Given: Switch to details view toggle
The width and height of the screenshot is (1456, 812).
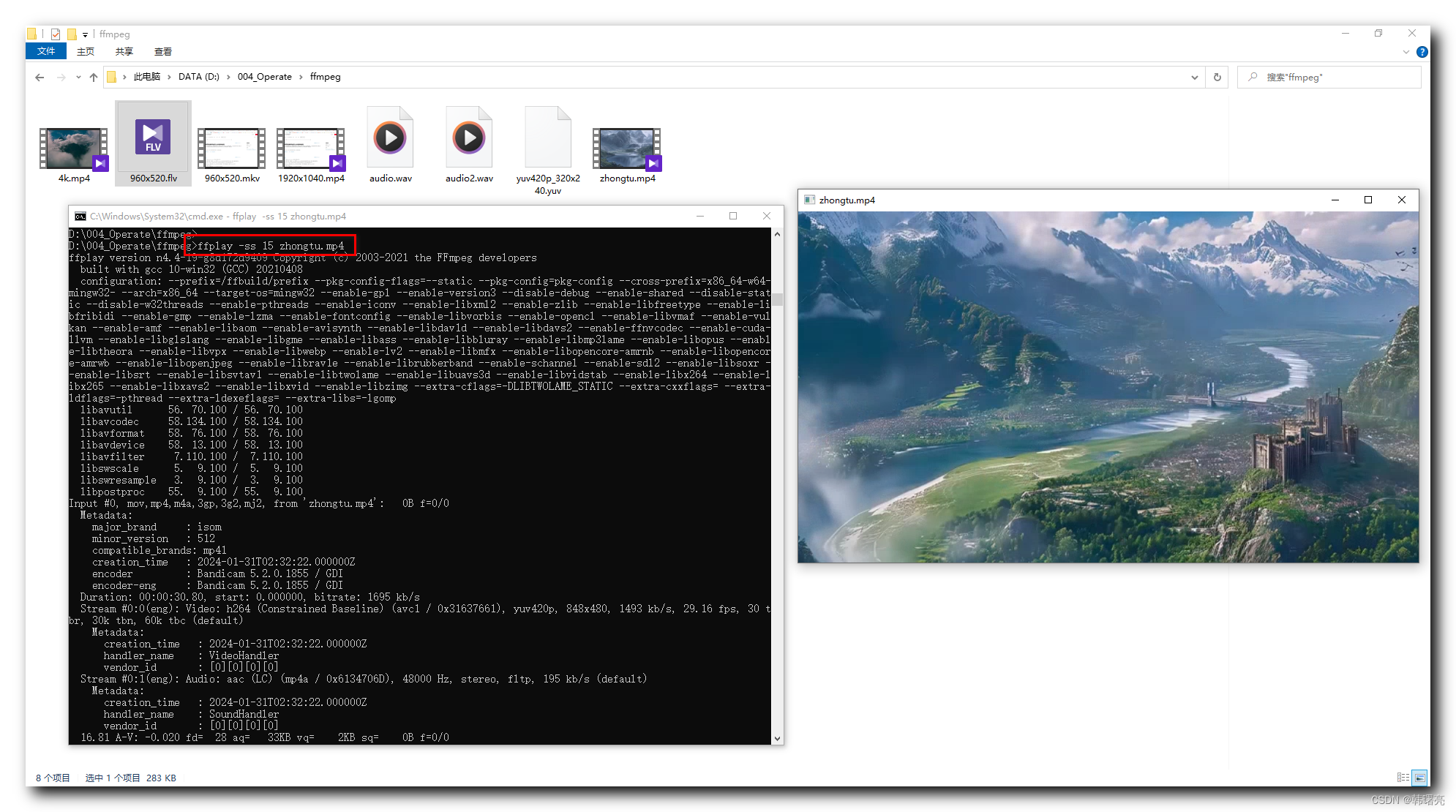Looking at the screenshot, I should coord(1403,778).
